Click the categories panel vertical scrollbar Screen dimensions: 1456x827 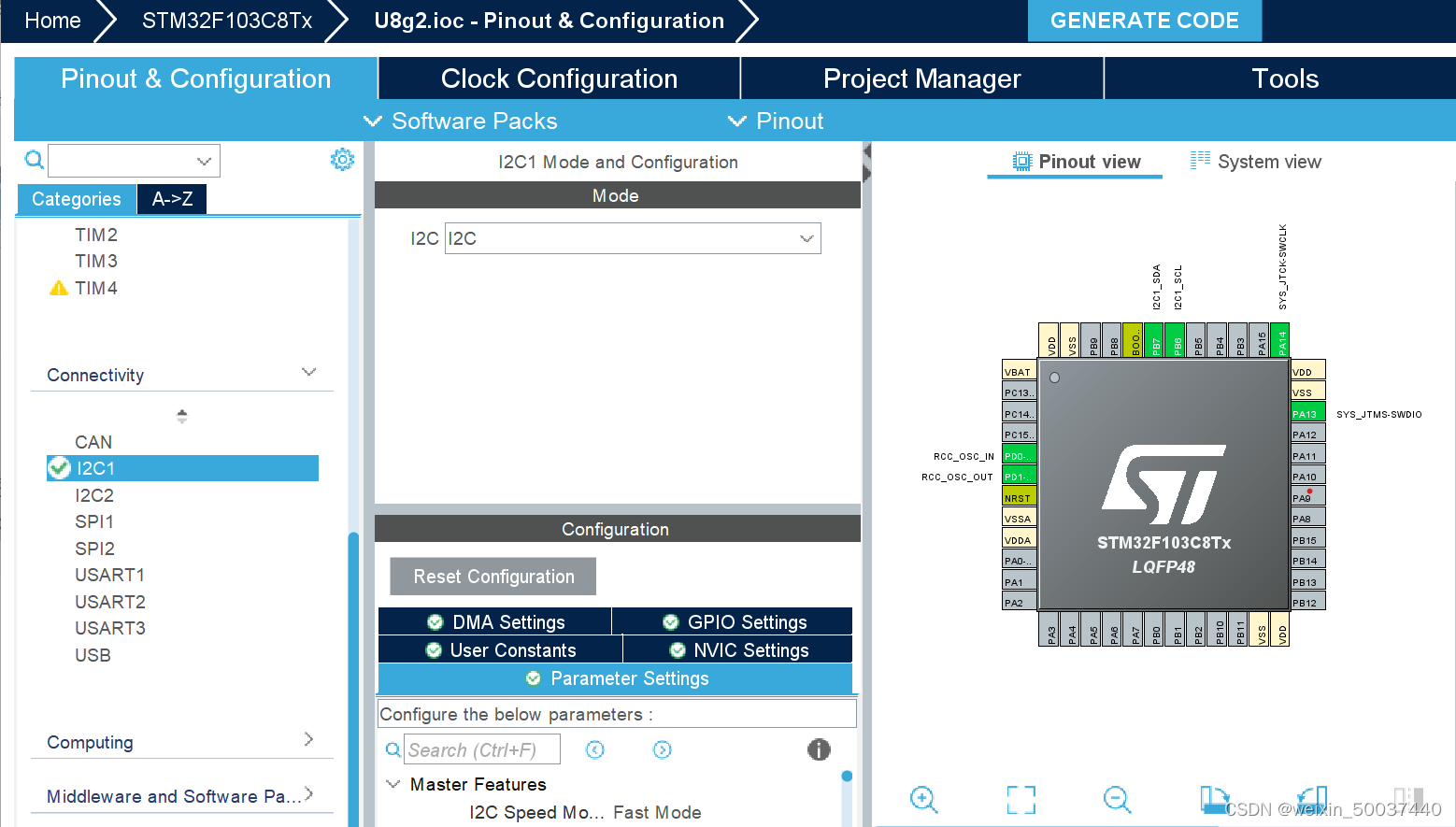(353, 678)
